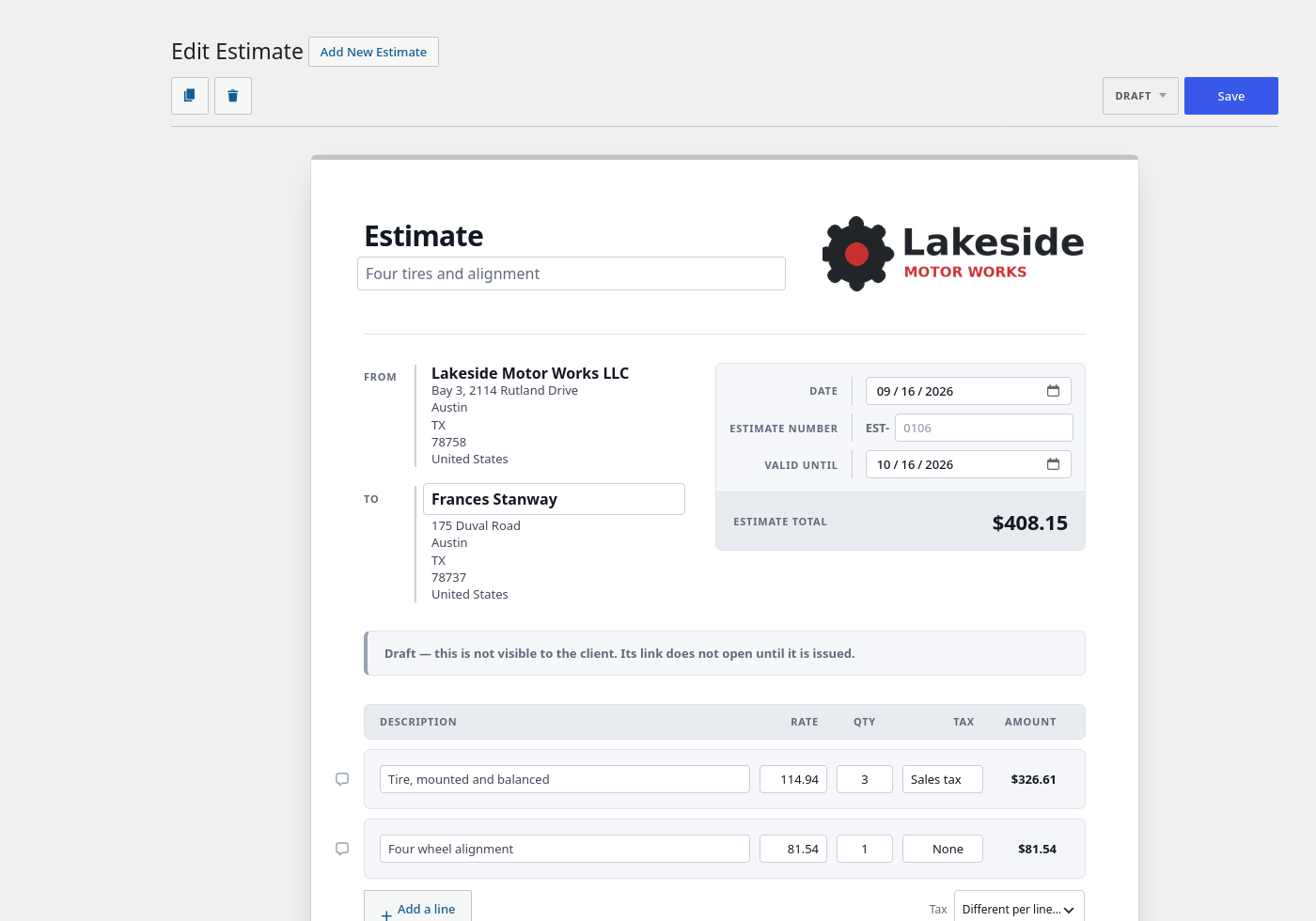Screen dimensions: 1316x921
Task: Edit the estimate title Four tires and alignment
Action: [572, 273]
